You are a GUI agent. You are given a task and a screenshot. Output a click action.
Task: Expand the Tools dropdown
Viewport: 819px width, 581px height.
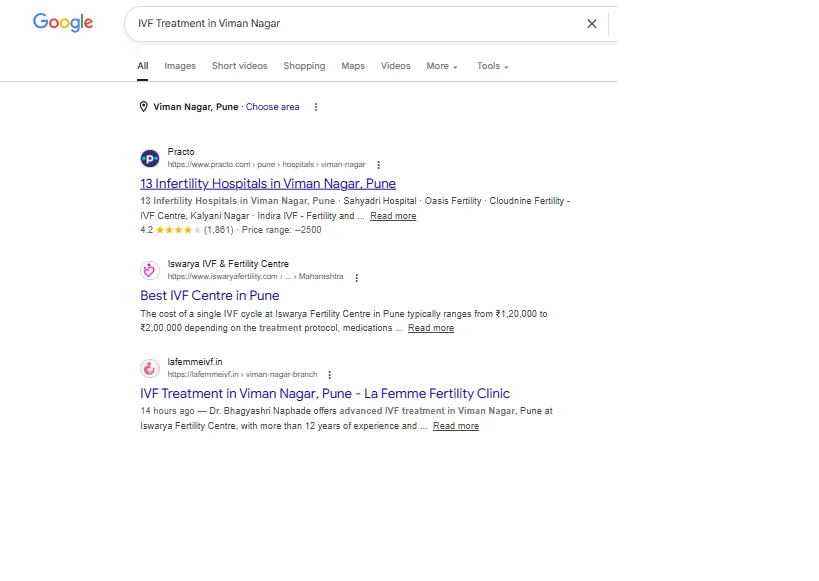[x=492, y=66]
